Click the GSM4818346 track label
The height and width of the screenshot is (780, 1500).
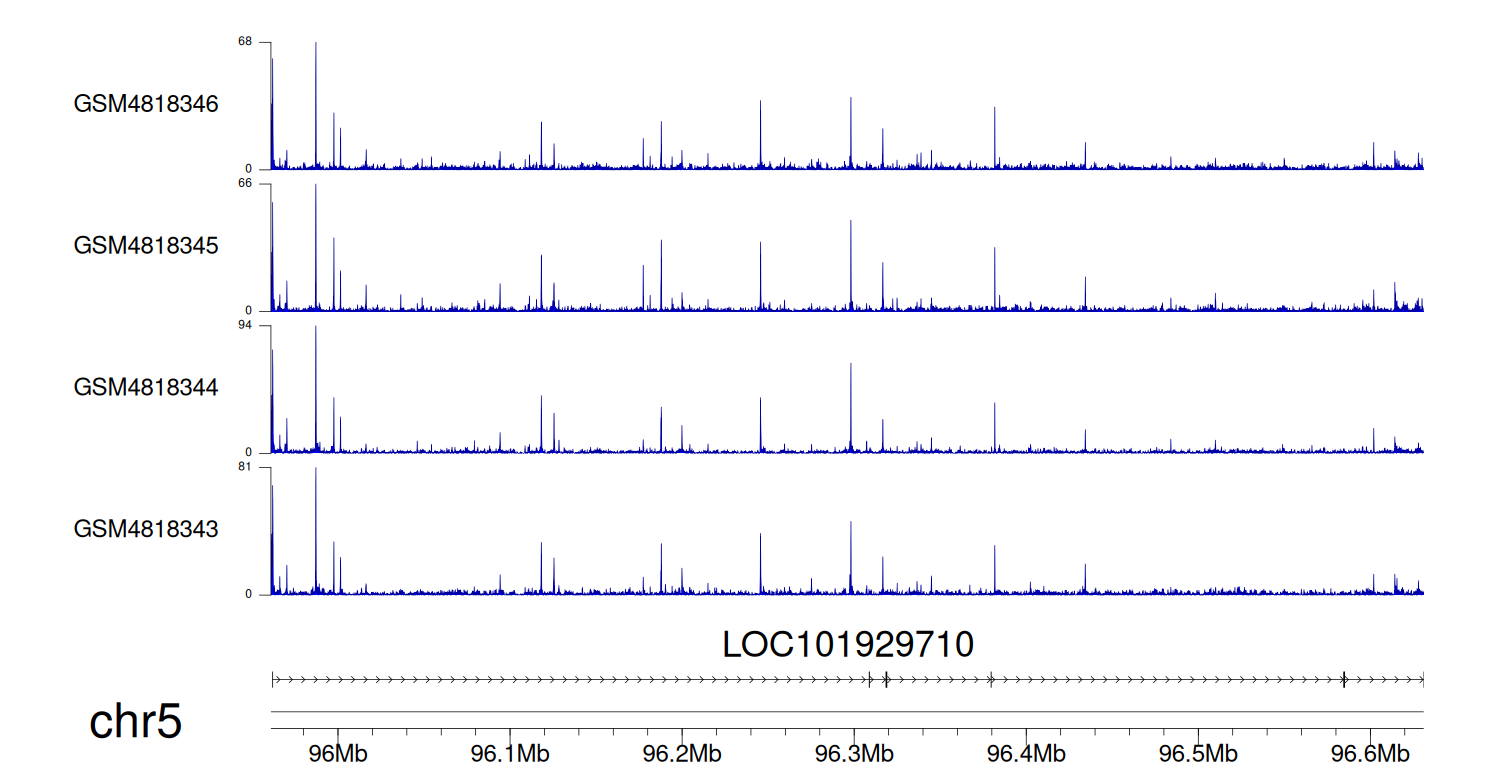point(146,104)
